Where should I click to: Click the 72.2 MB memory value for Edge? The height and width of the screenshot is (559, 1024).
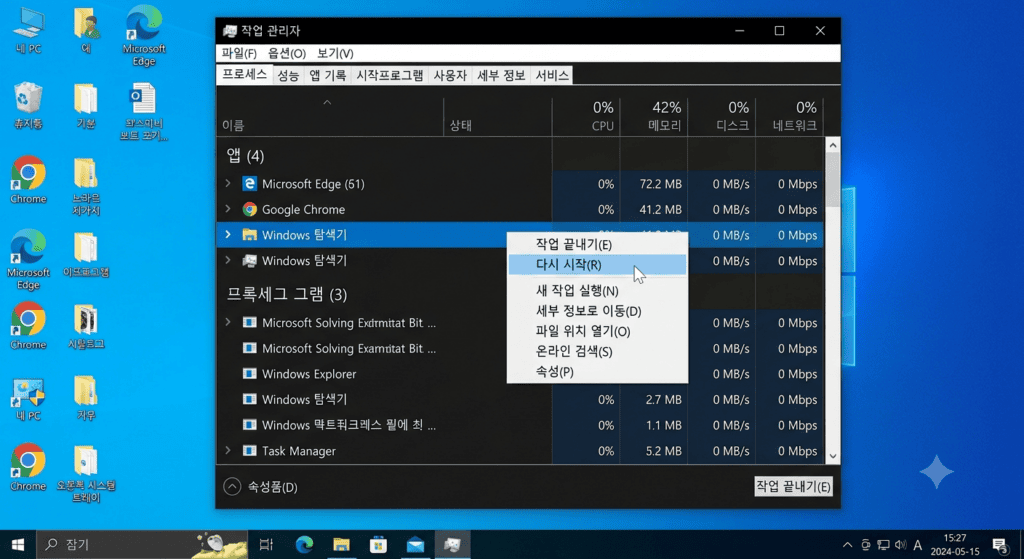click(x=660, y=184)
